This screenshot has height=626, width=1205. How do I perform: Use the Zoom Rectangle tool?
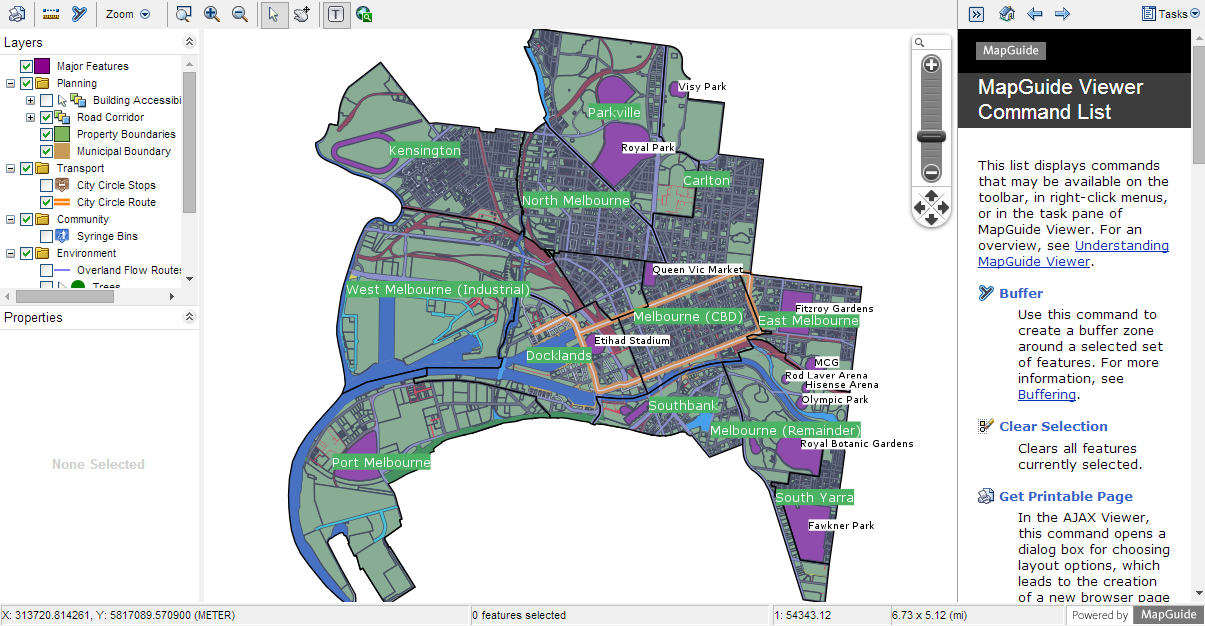pos(183,14)
